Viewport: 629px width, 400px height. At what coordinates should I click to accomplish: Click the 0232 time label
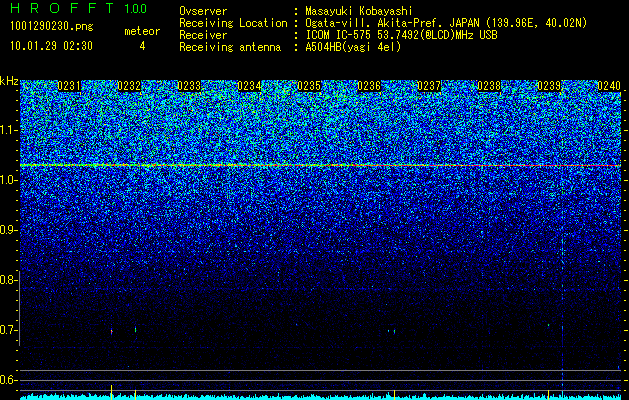129,86
